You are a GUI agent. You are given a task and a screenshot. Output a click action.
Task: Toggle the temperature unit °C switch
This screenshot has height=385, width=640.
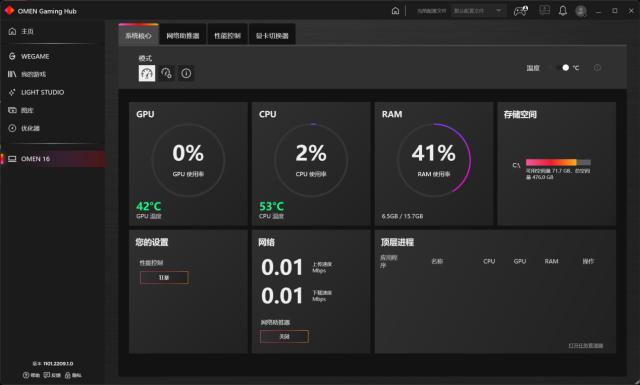click(562, 68)
